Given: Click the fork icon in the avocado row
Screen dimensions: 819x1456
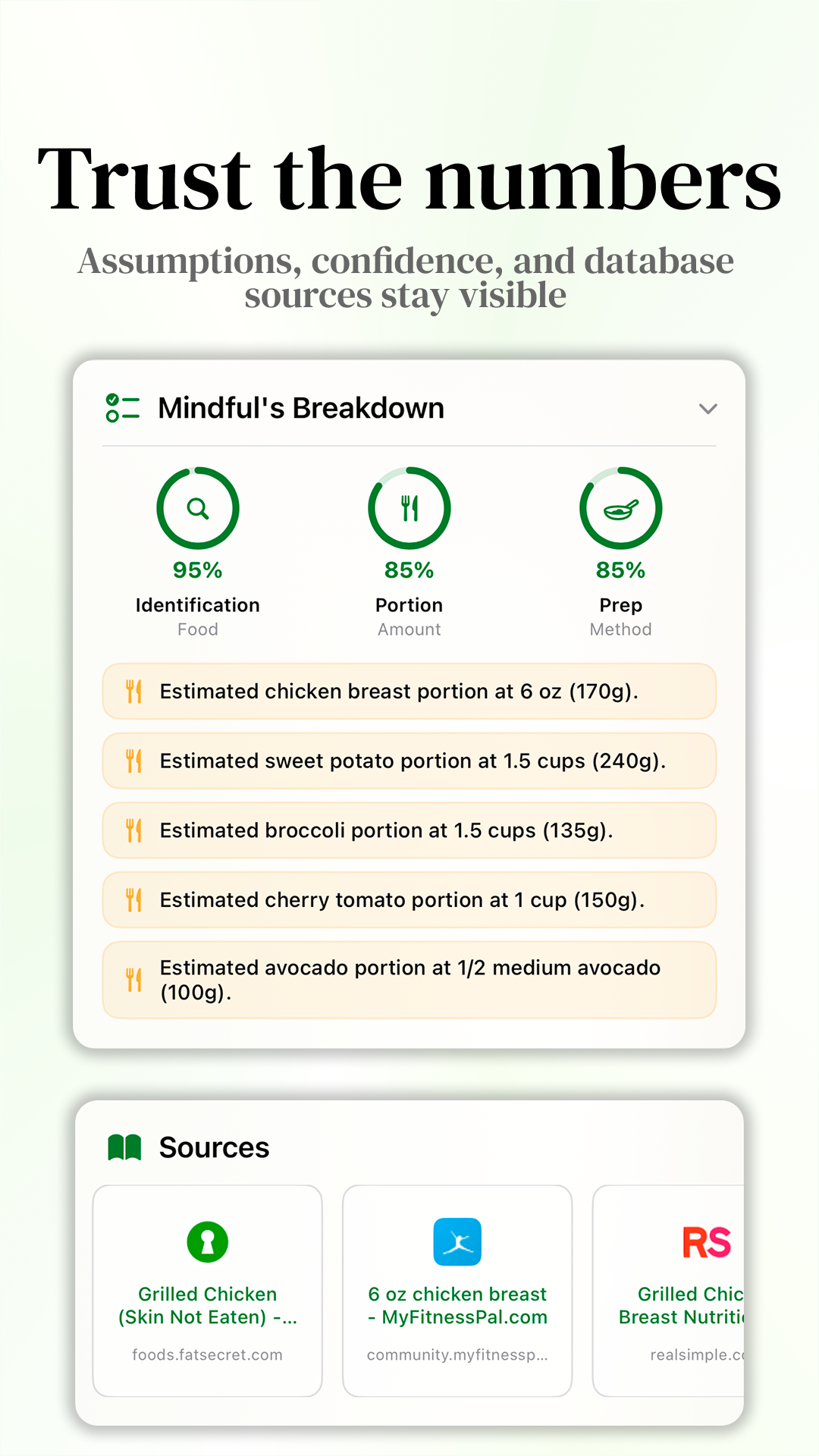Looking at the screenshot, I should (133, 980).
